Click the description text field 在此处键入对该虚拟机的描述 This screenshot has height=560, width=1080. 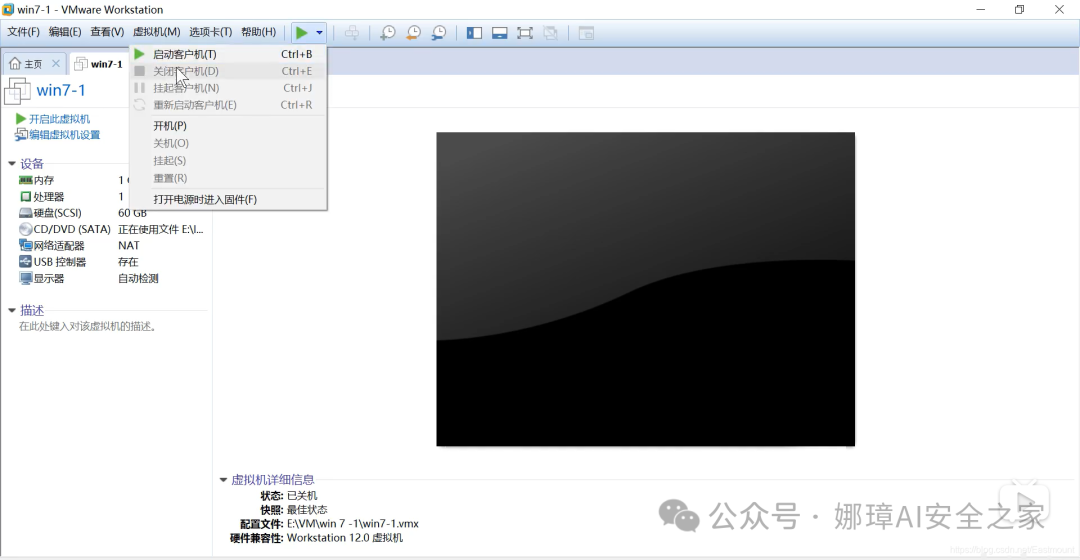(x=88, y=326)
